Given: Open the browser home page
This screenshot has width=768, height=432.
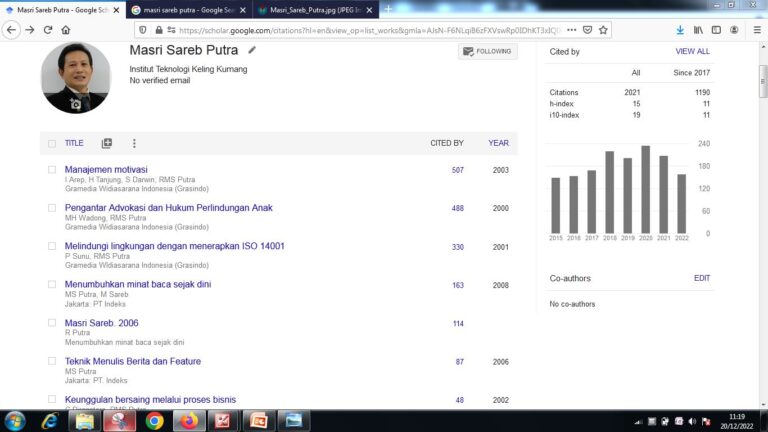Looking at the screenshot, I should pyautogui.click(x=66, y=30).
